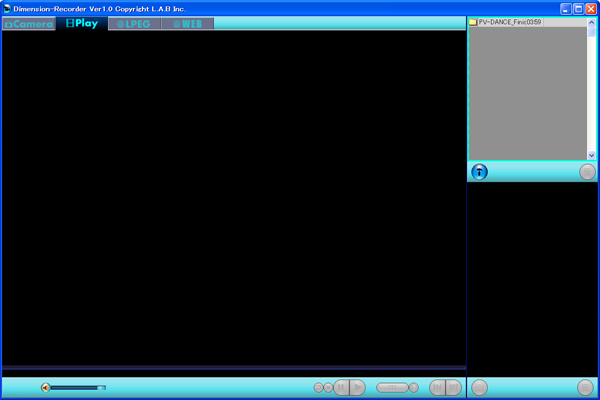Click the volume slider track
The image size is (600, 400).
[76, 388]
